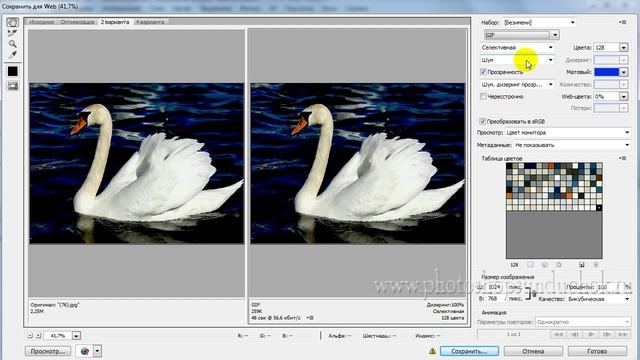640x360 pixels.
Task: Select the optimized GIF swan pane
Action: point(358,163)
